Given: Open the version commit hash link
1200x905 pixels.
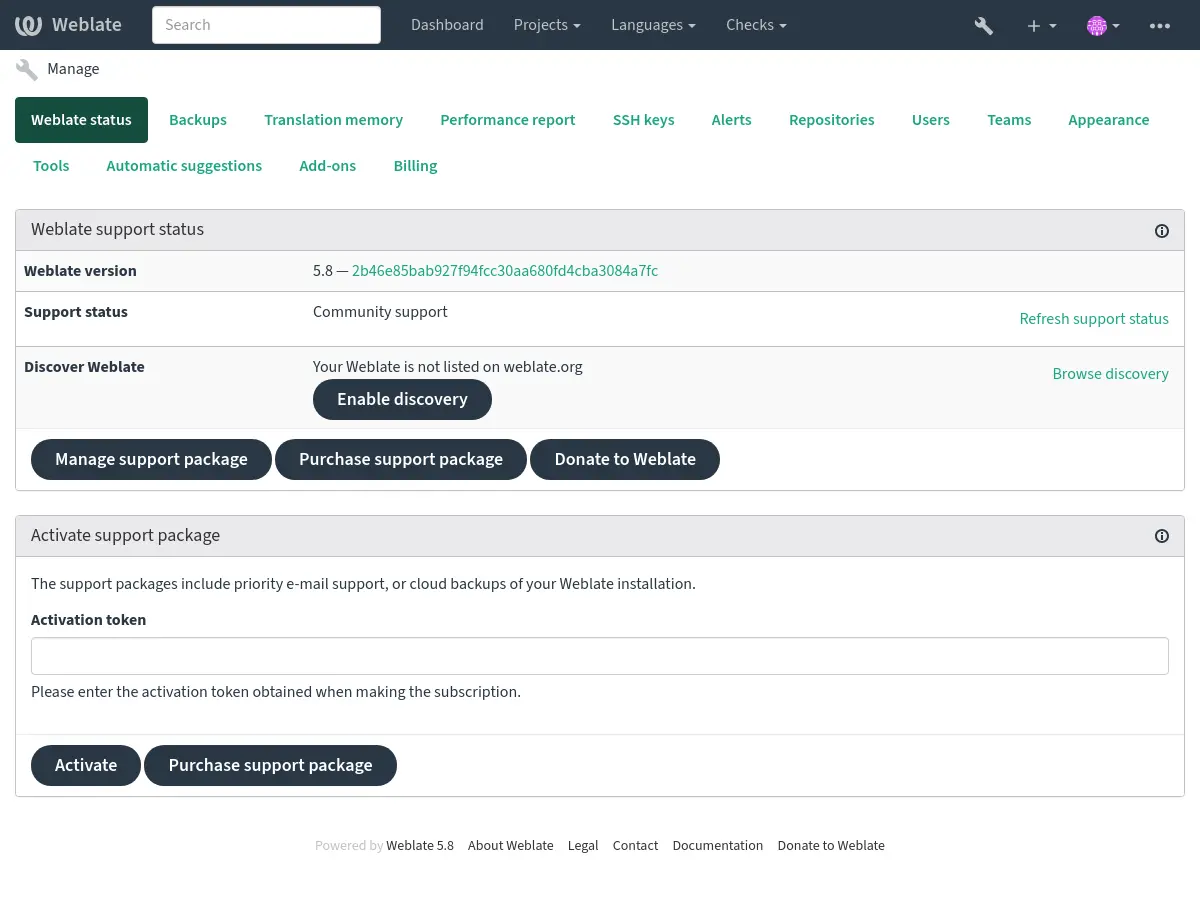Looking at the screenshot, I should point(505,271).
